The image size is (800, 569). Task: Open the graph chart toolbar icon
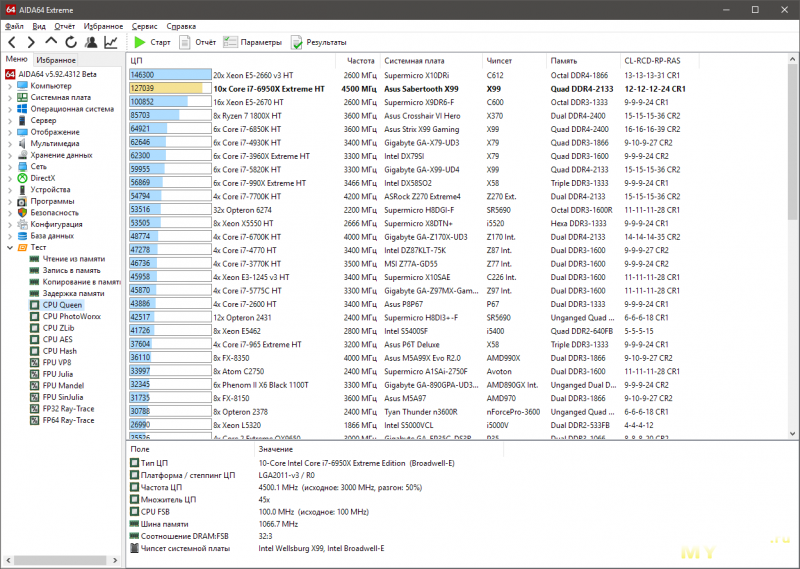coord(111,42)
